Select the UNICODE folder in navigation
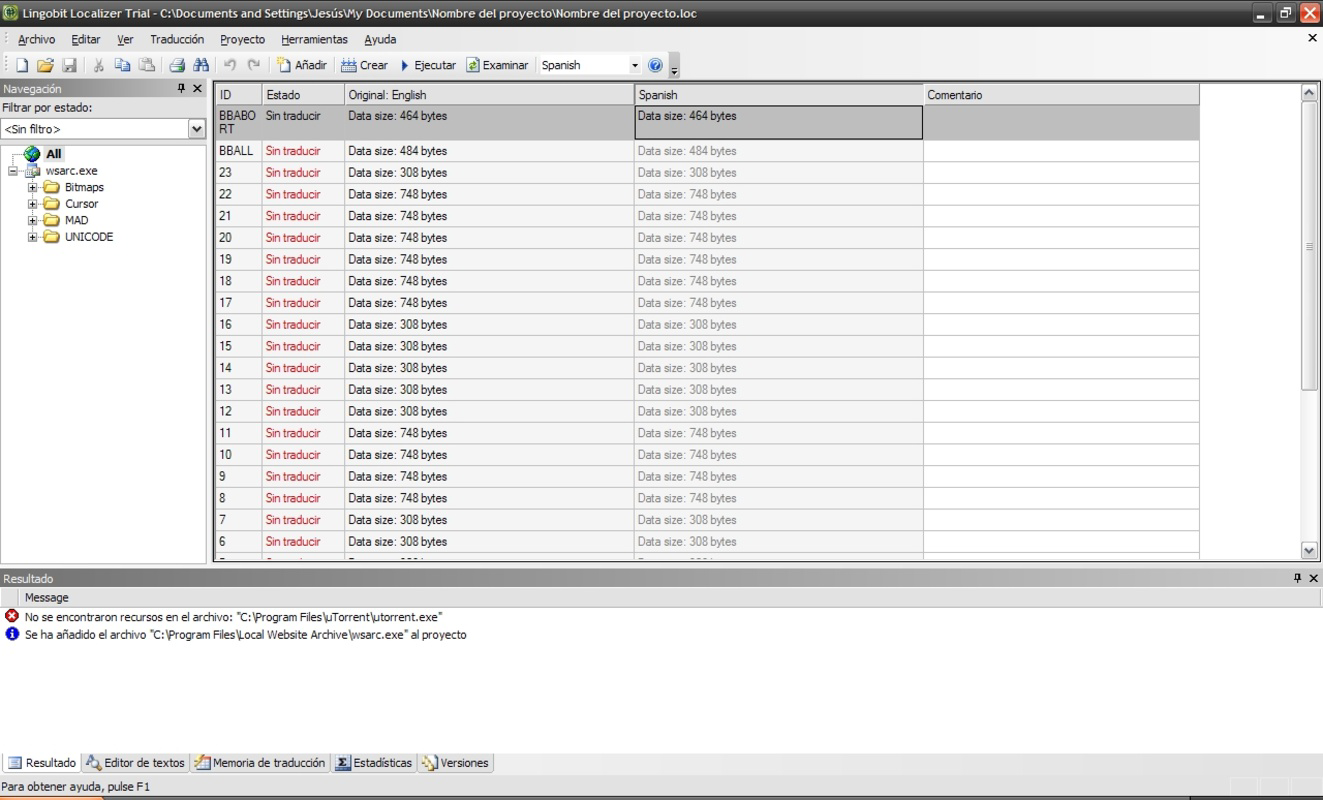Image resolution: width=1323 pixels, height=800 pixels. [x=89, y=236]
